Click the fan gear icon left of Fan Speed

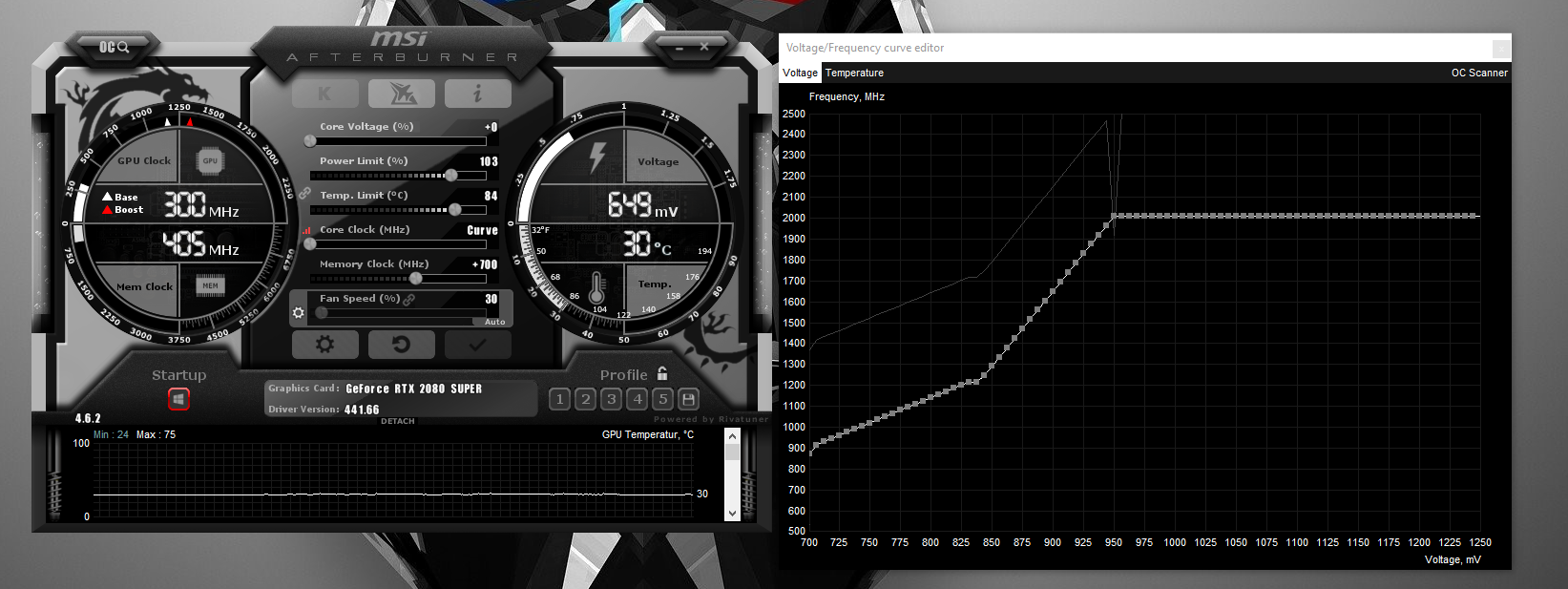pos(299,312)
